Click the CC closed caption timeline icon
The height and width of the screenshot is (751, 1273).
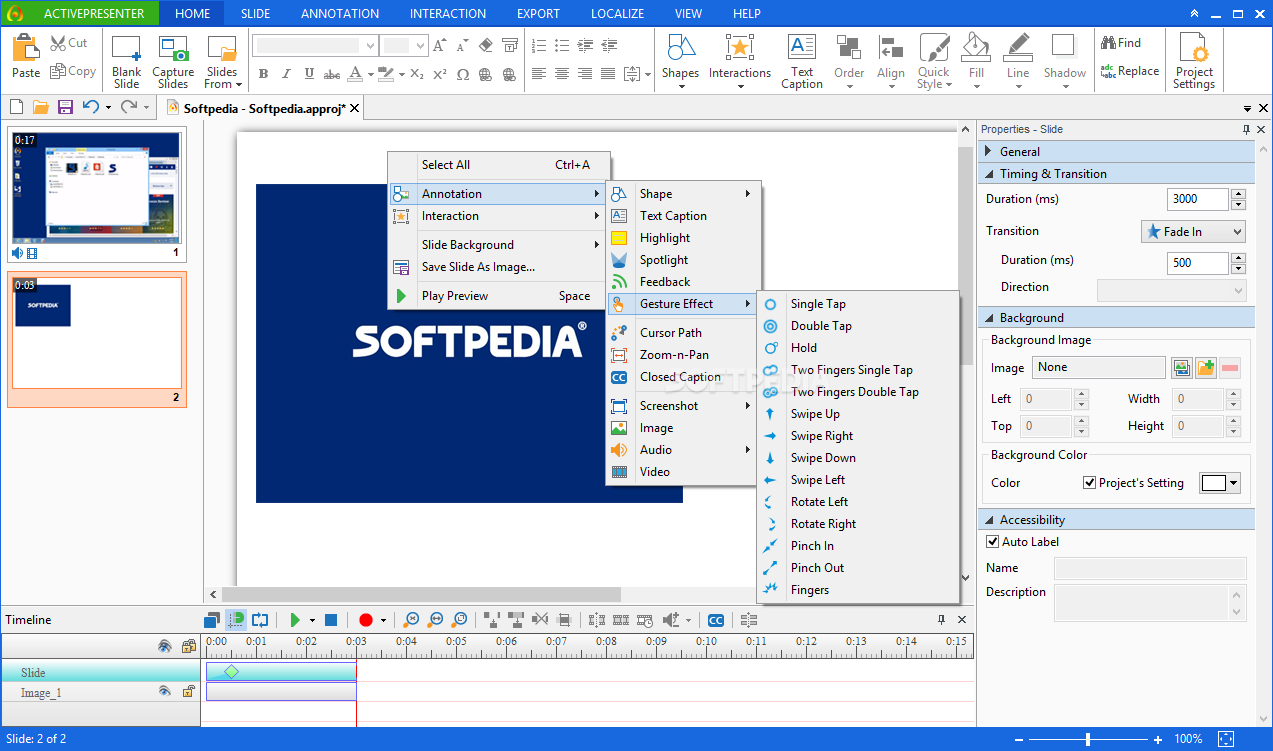click(715, 620)
